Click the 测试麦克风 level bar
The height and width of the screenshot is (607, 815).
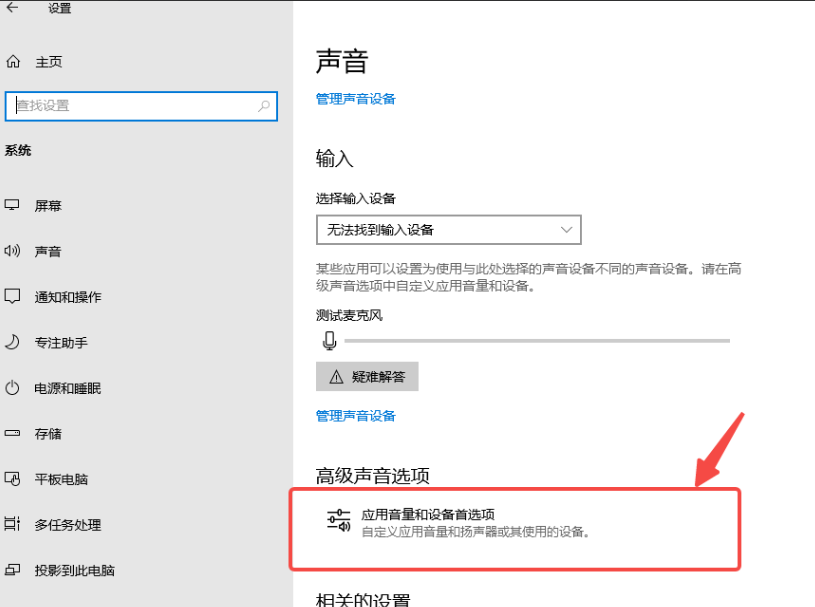[x=536, y=341]
